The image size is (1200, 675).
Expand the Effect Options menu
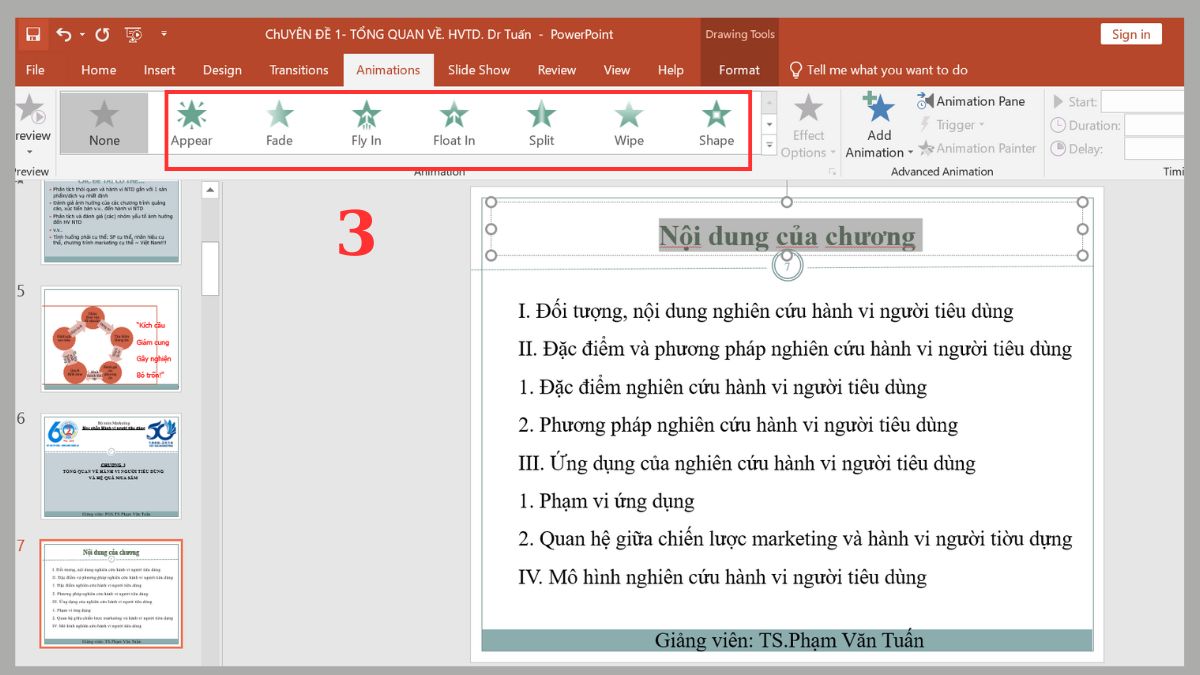(809, 125)
